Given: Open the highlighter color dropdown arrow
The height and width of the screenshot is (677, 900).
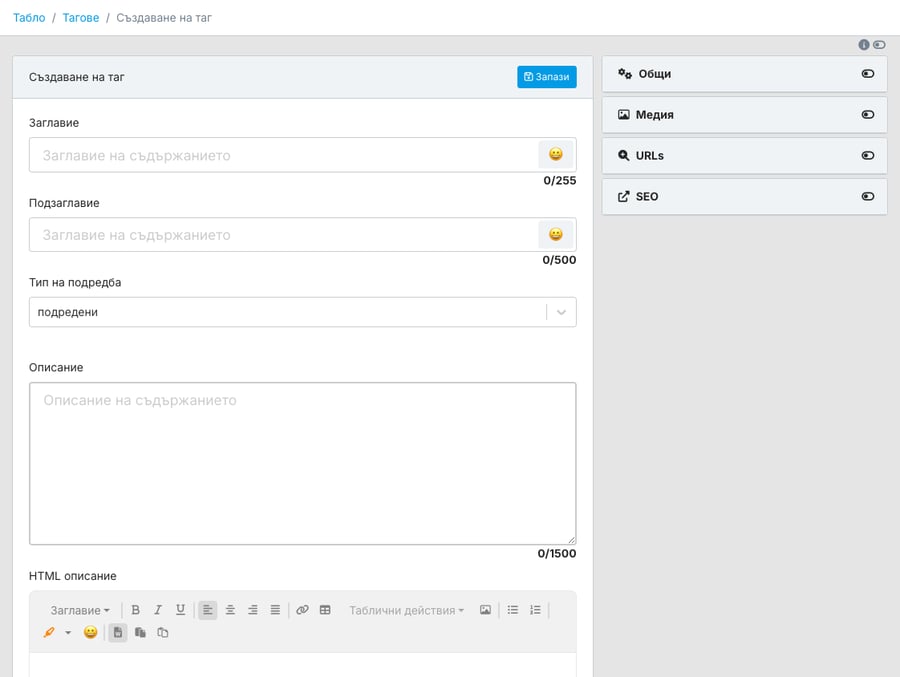Looking at the screenshot, I should 68,632.
